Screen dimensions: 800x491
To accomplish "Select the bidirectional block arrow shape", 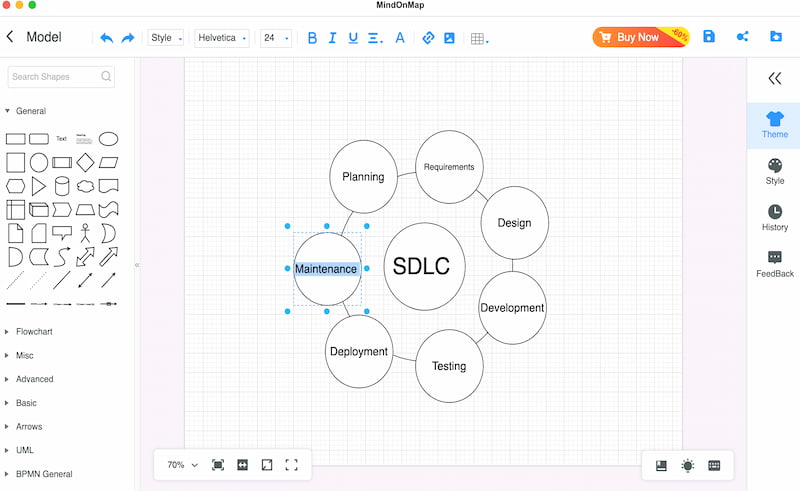I will pos(85,257).
